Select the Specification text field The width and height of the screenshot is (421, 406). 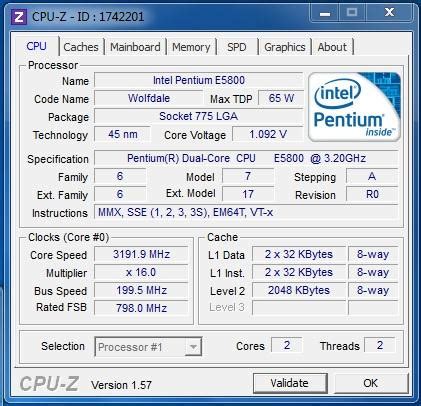coord(246,158)
